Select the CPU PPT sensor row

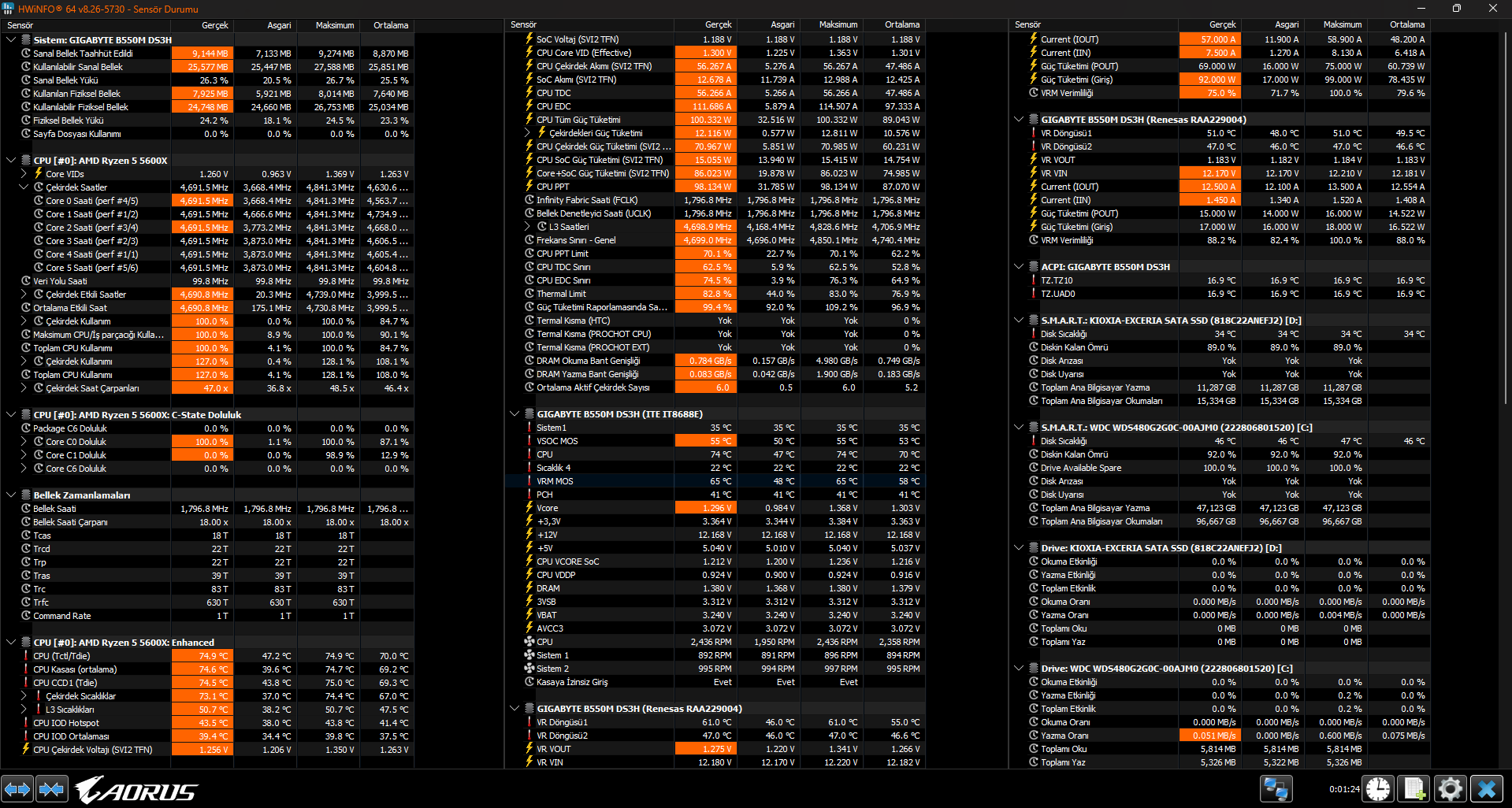point(715,187)
